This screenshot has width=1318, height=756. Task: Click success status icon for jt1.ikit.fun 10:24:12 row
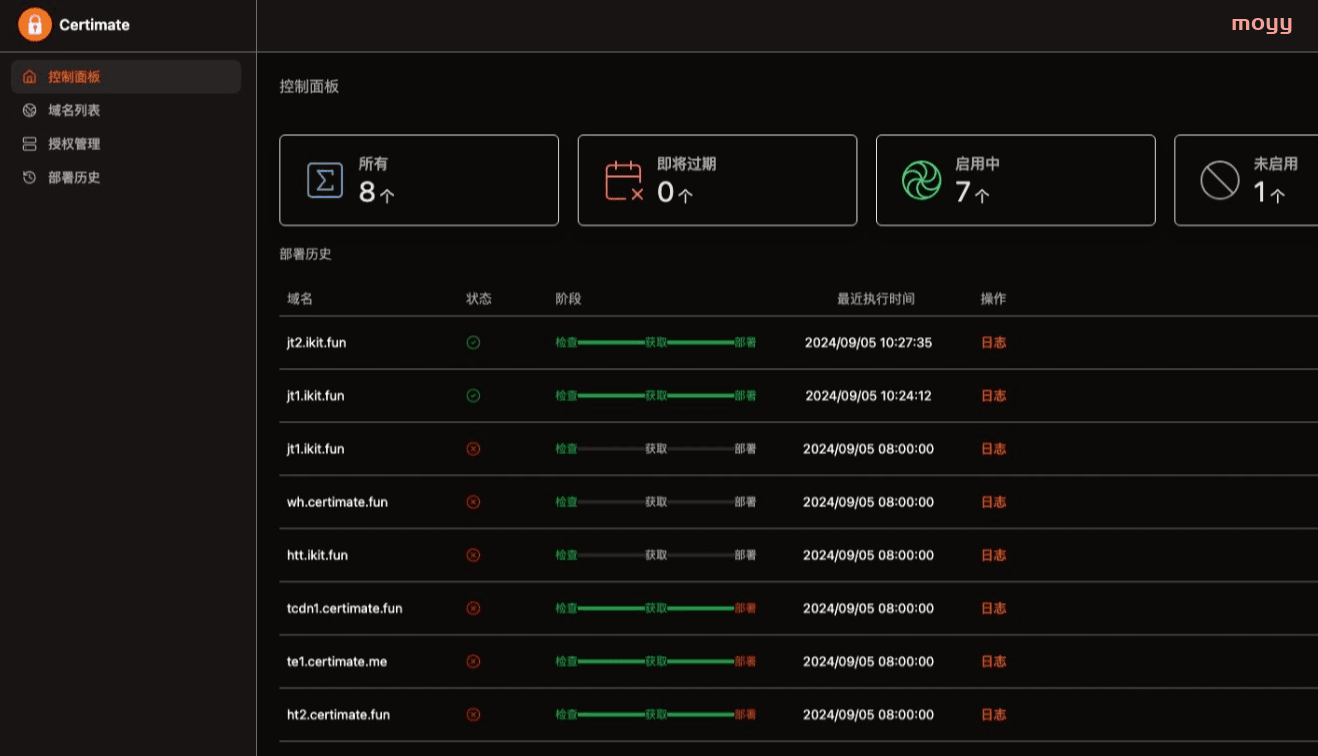(473, 396)
